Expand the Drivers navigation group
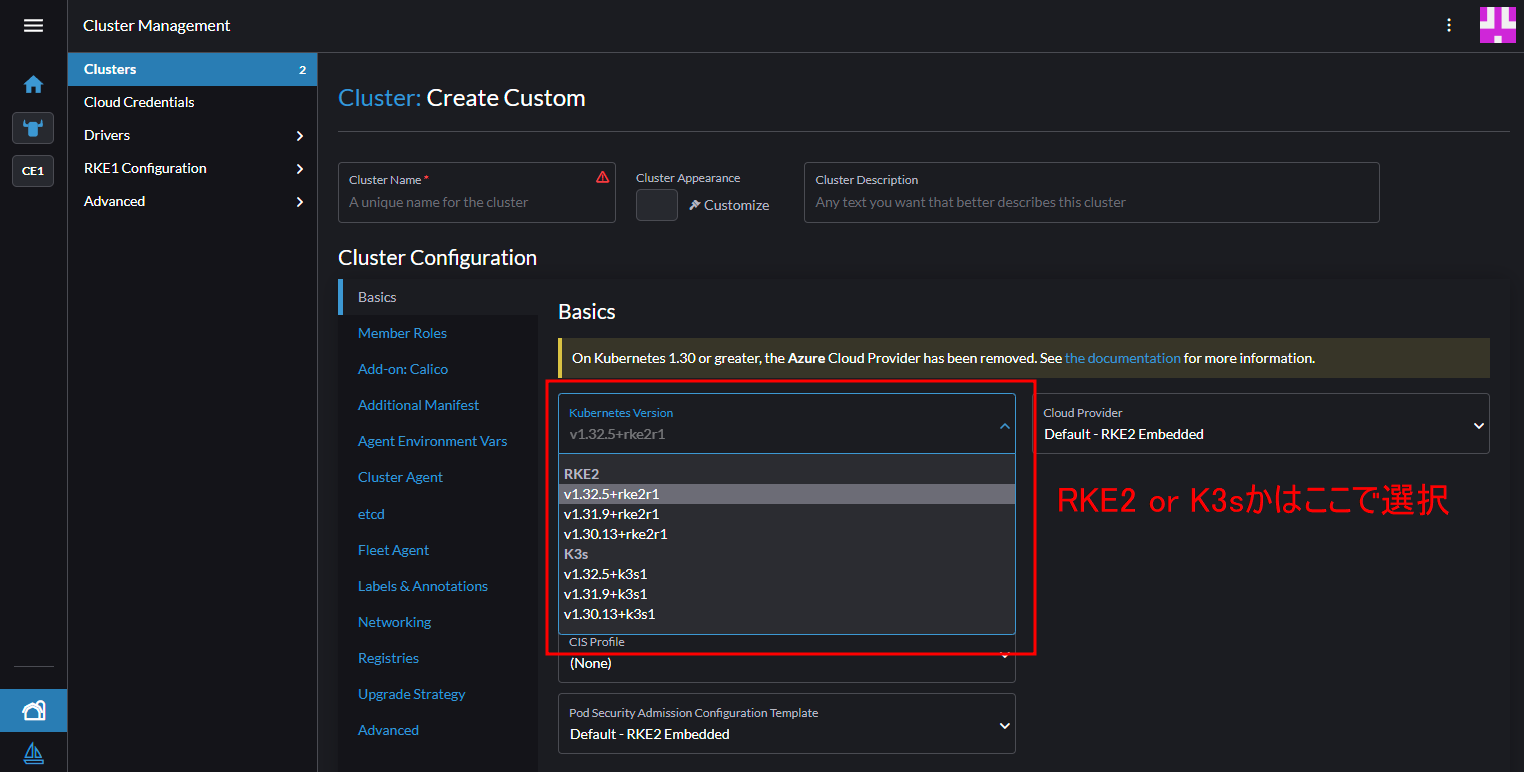Viewport: 1524px width, 772px height. (x=192, y=135)
